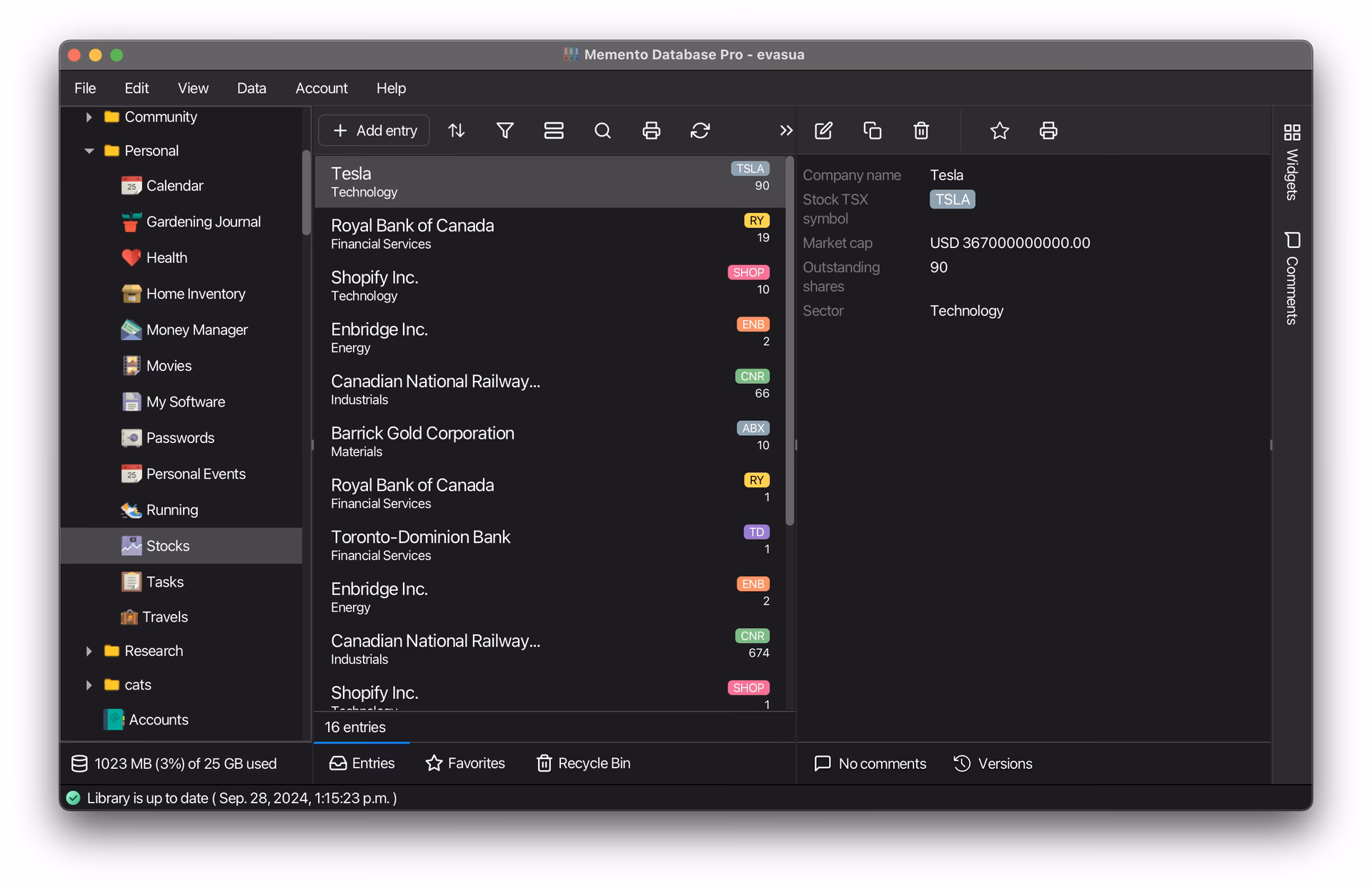Open the Comments side panel
1372x889 pixels.
coord(1292,278)
